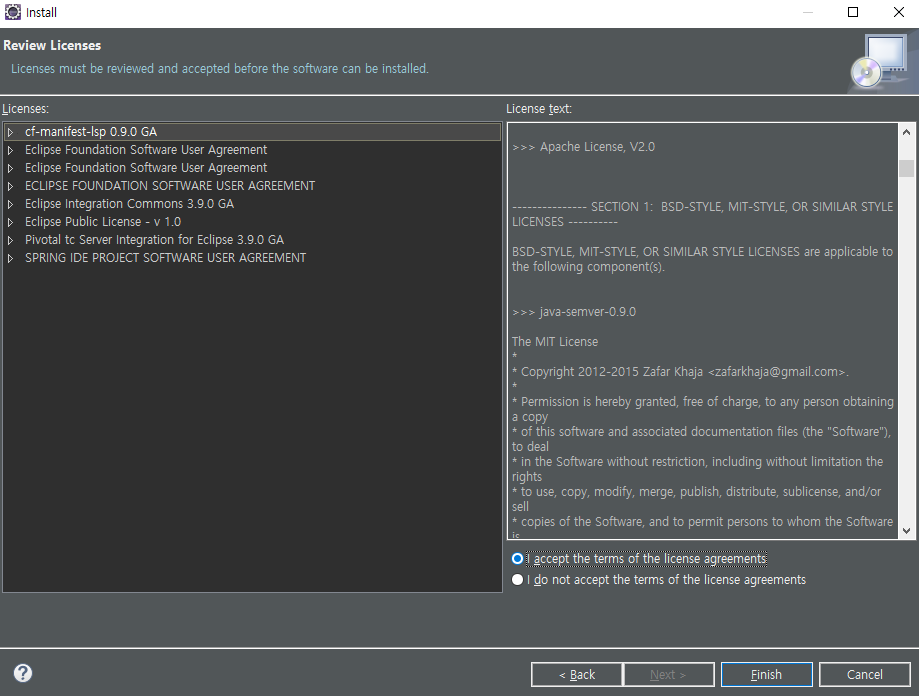Click the Finish button

767,674
